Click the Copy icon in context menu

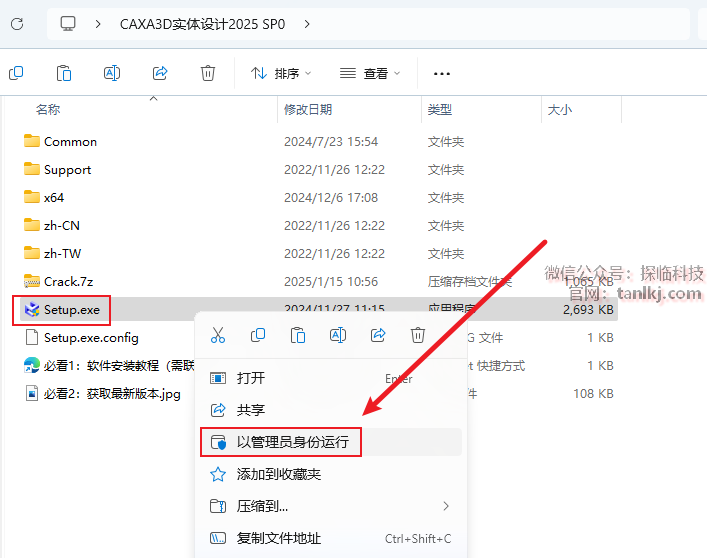point(258,335)
